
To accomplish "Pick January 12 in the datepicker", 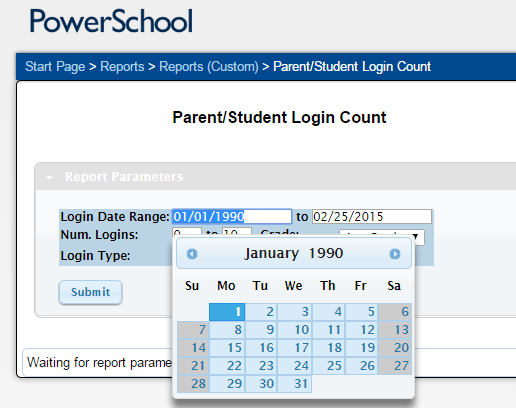I will pos(362,330).
